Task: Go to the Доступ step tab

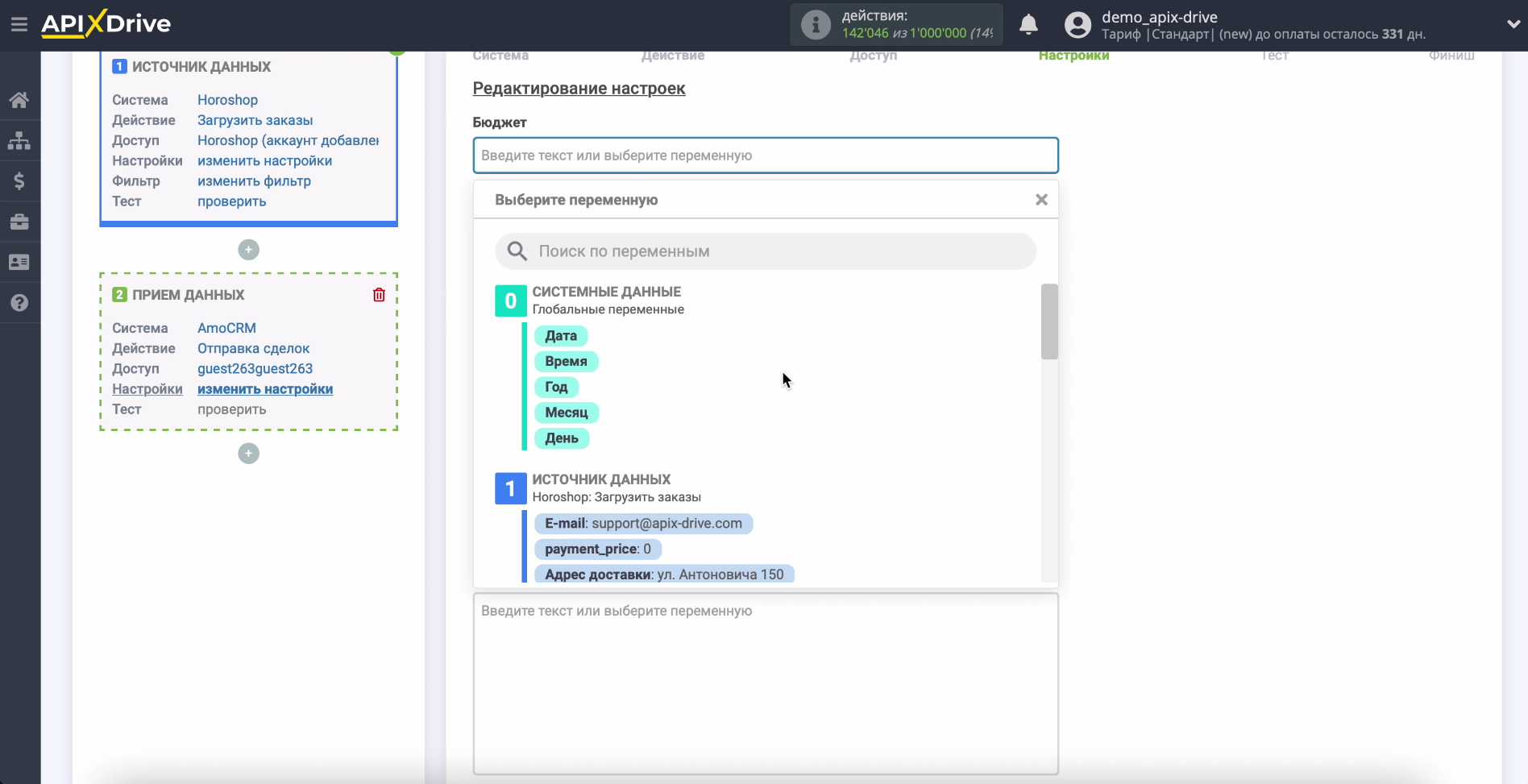Action: (x=873, y=56)
